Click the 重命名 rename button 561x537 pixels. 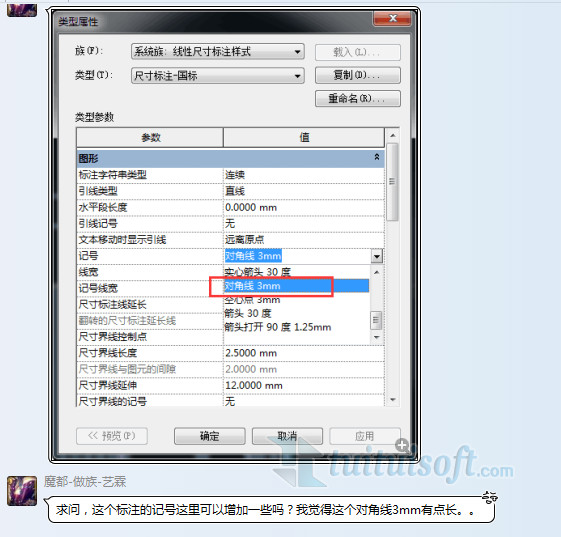tap(357, 98)
